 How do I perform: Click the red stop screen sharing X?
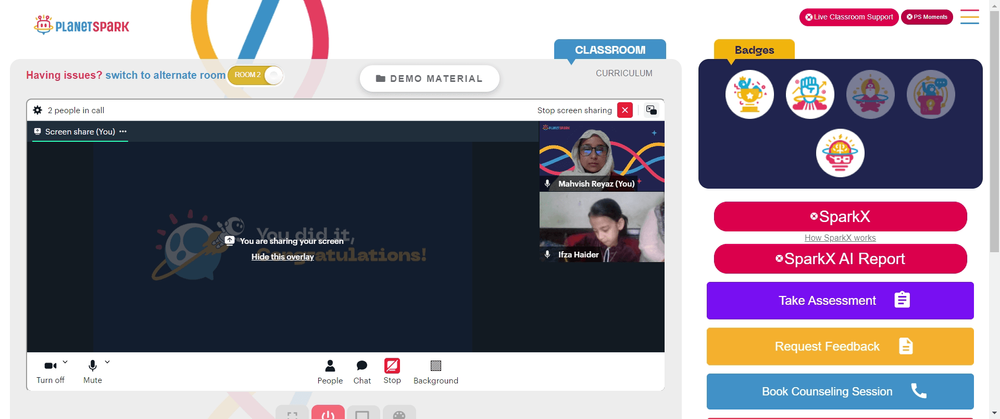[x=625, y=110]
